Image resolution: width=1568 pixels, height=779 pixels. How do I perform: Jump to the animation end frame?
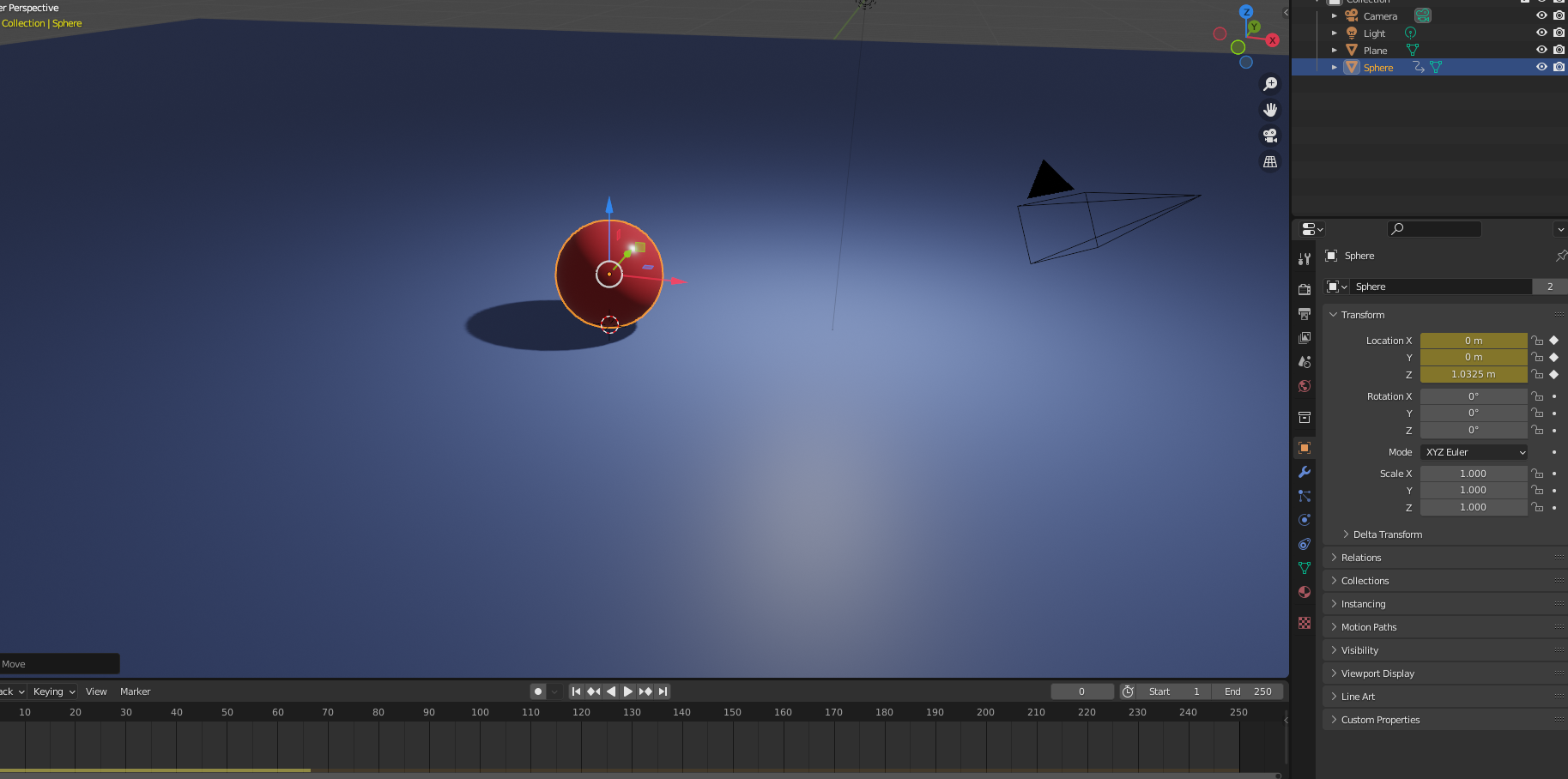tap(663, 691)
